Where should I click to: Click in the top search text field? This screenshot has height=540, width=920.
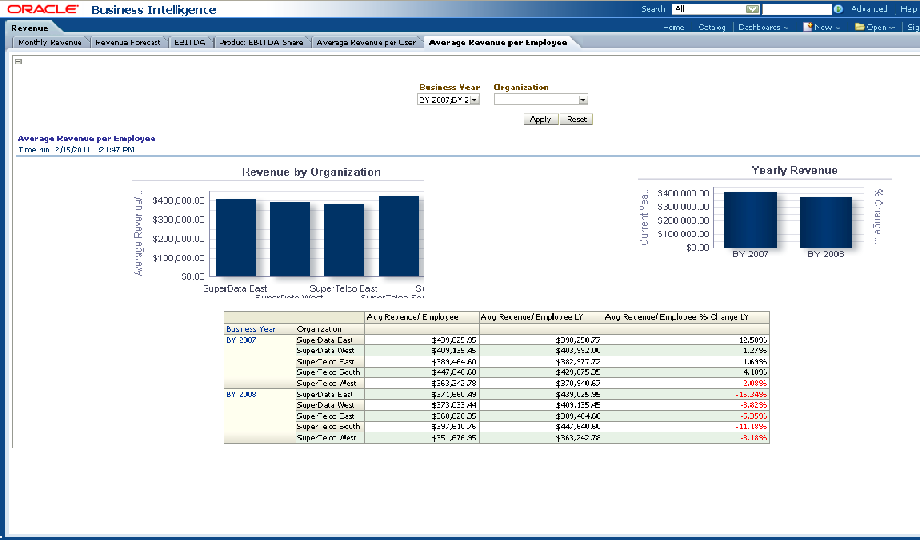point(797,9)
